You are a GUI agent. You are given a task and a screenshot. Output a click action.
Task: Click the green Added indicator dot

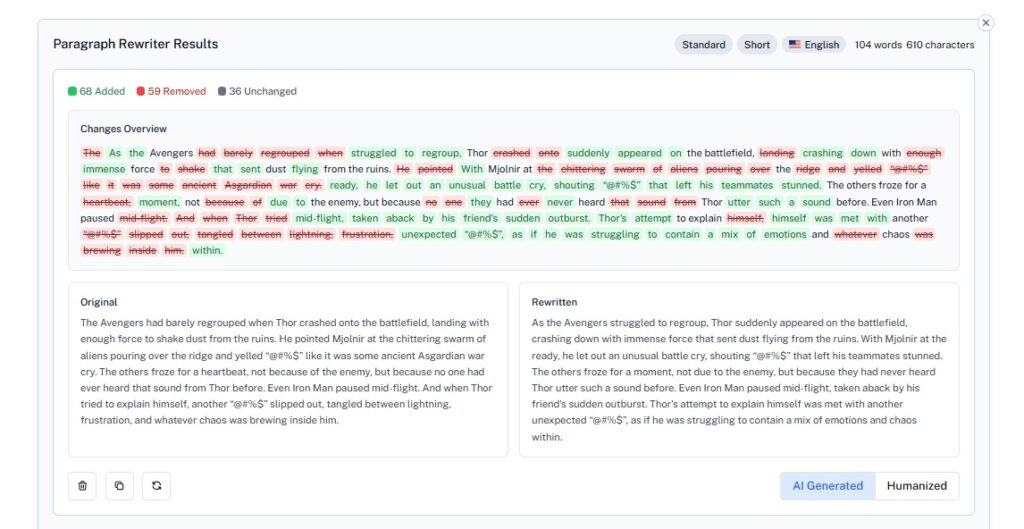coord(72,91)
